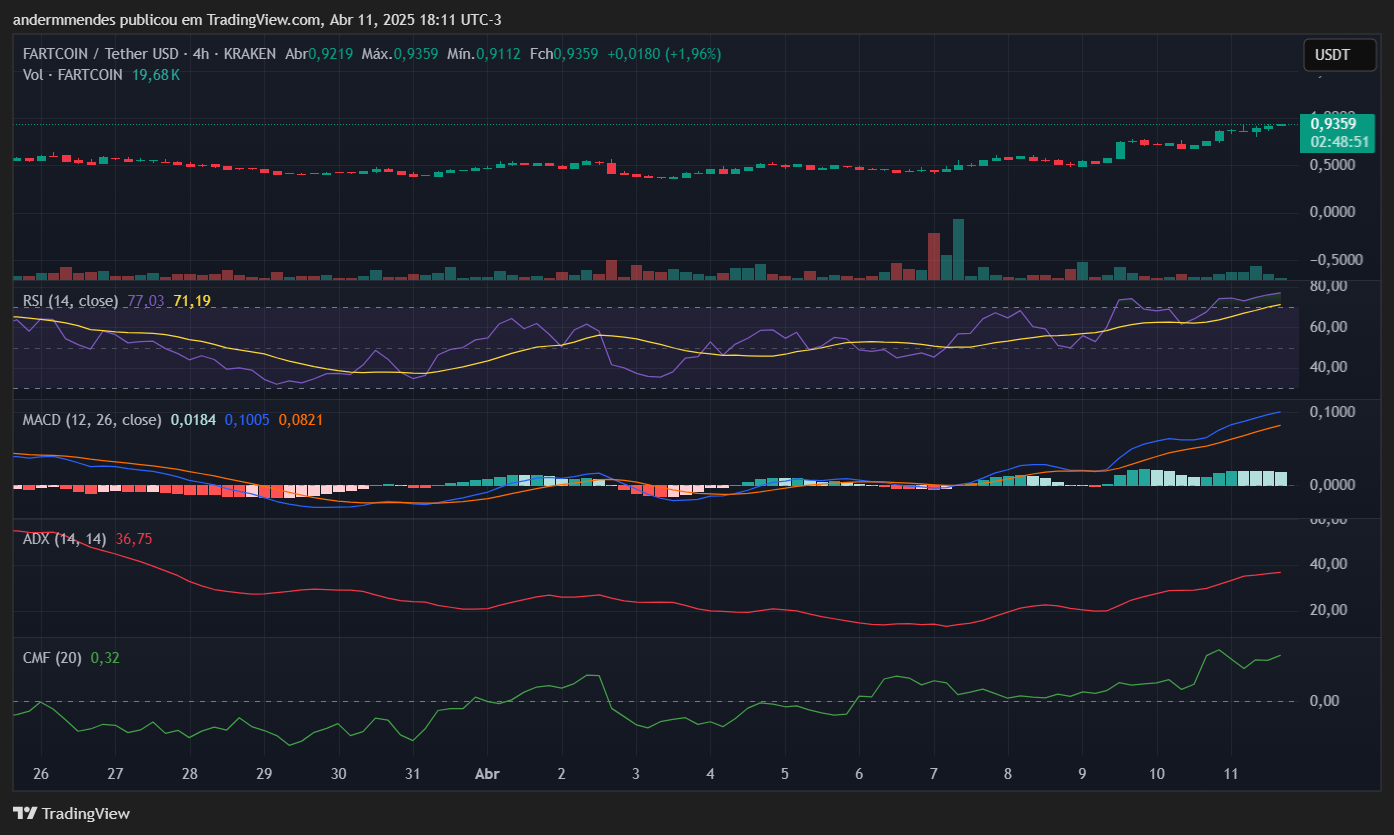Screen dimensions: 1394x835
Task: Click the purple RSI value 77,03
Action: tap(146, 301)
